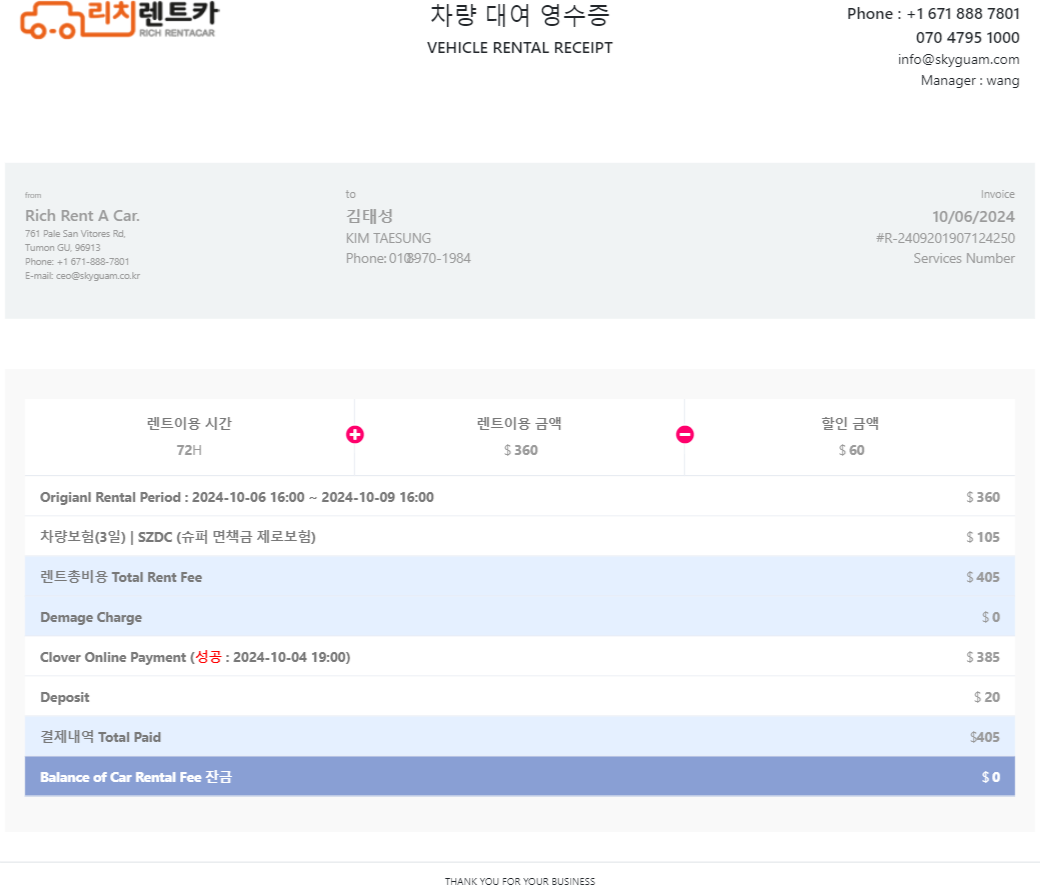Click the VEHICLE RENTAL RECEIPT heading
Screen dimensions: 1040x888
(x=520, y=48)
